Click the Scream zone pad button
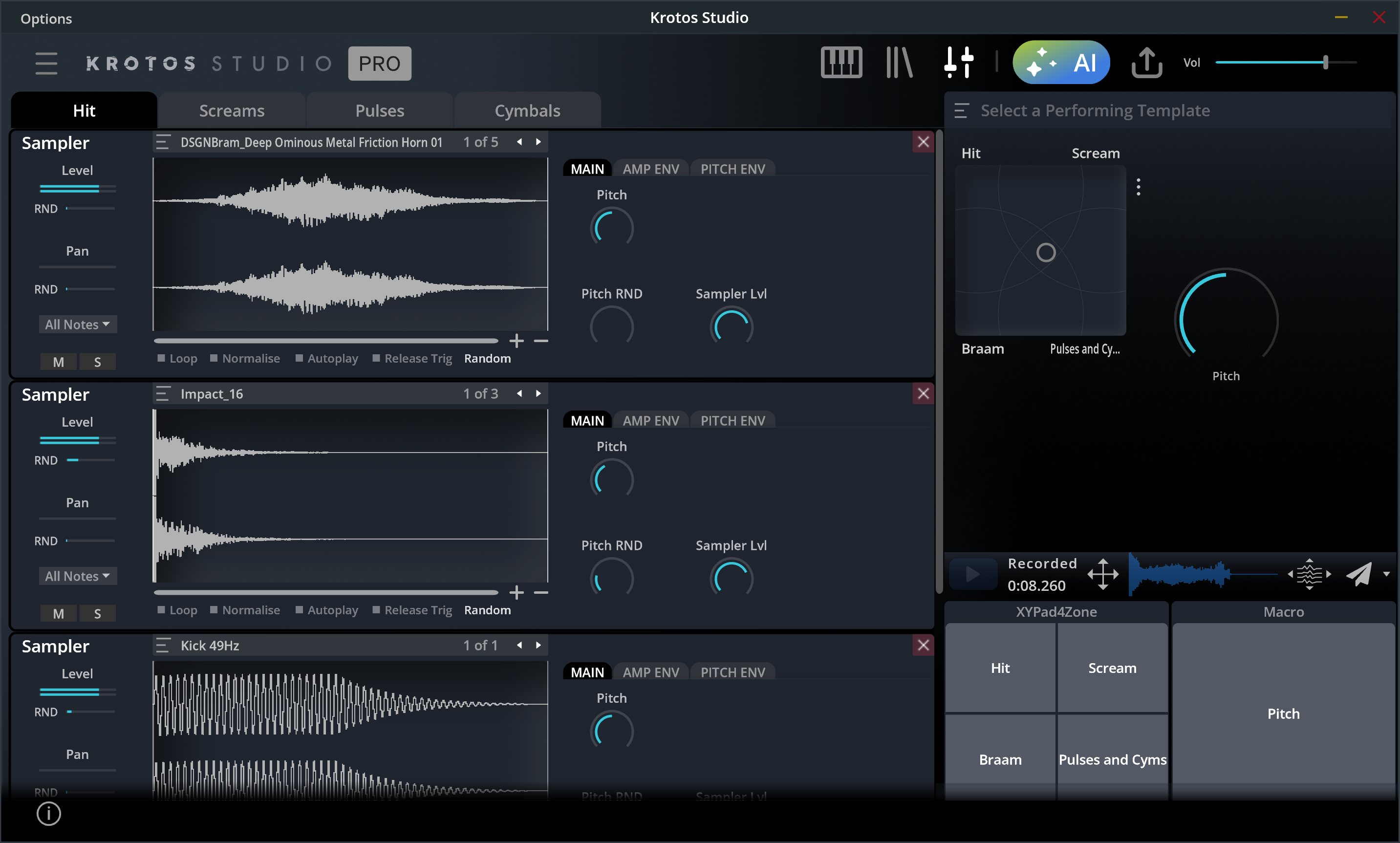 tap(1112, 668)
